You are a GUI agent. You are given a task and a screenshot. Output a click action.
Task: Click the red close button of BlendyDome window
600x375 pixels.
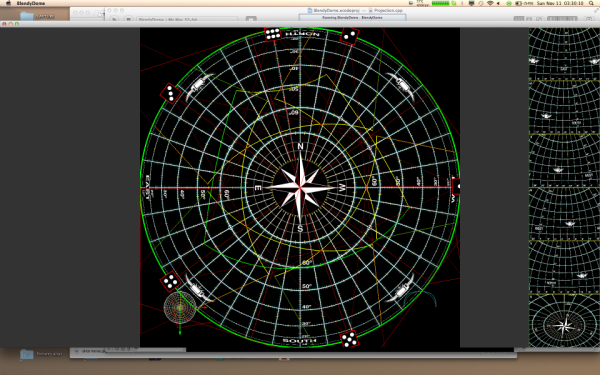4,24
